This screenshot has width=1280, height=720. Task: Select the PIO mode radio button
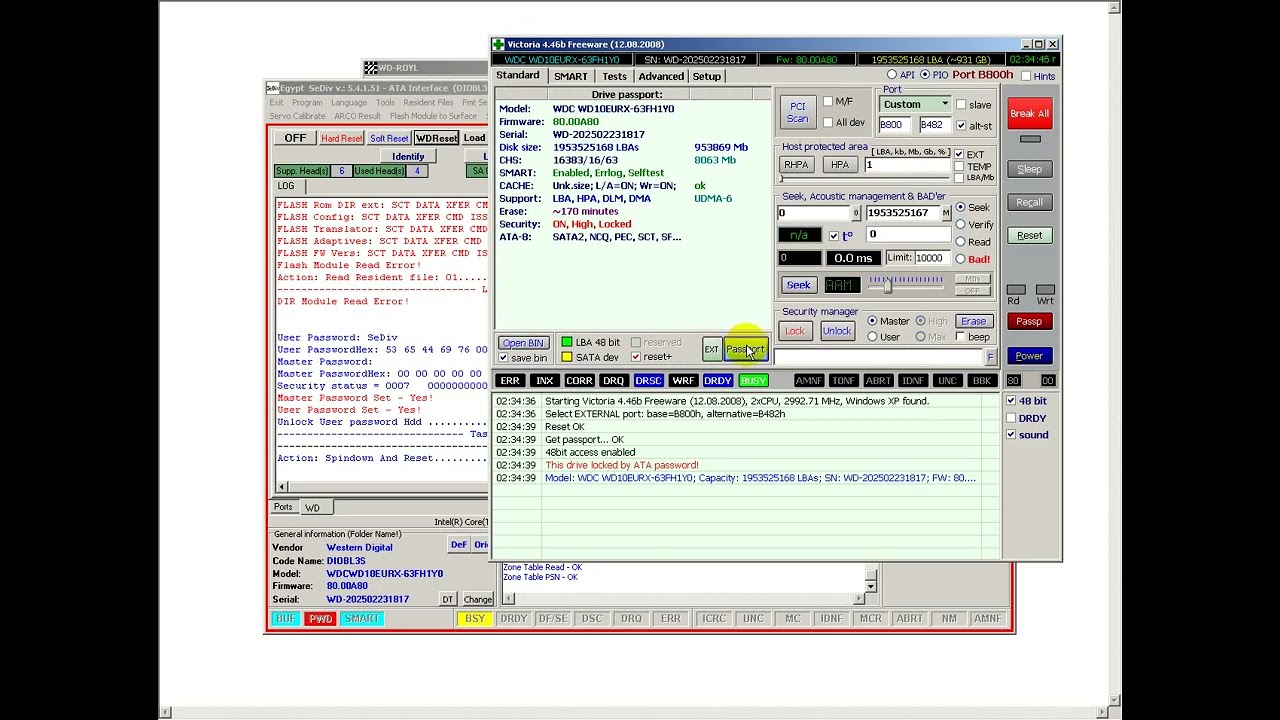pyautogui.click(x=925, y=76)
